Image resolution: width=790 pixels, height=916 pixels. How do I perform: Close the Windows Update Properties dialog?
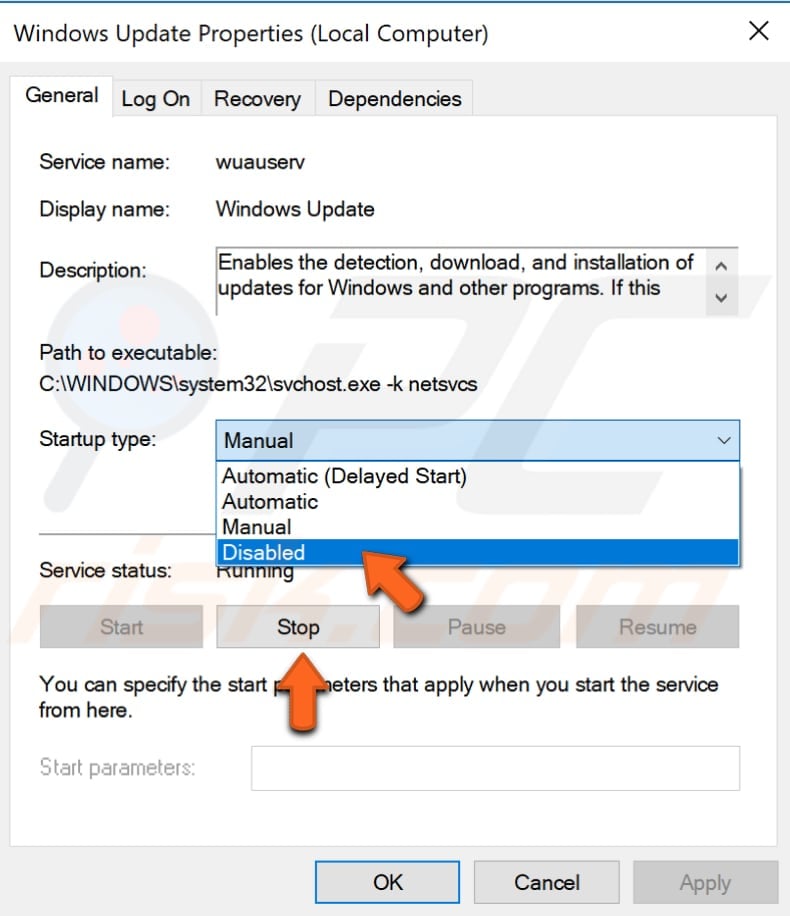pyautogui.click(x=758, y=31)
